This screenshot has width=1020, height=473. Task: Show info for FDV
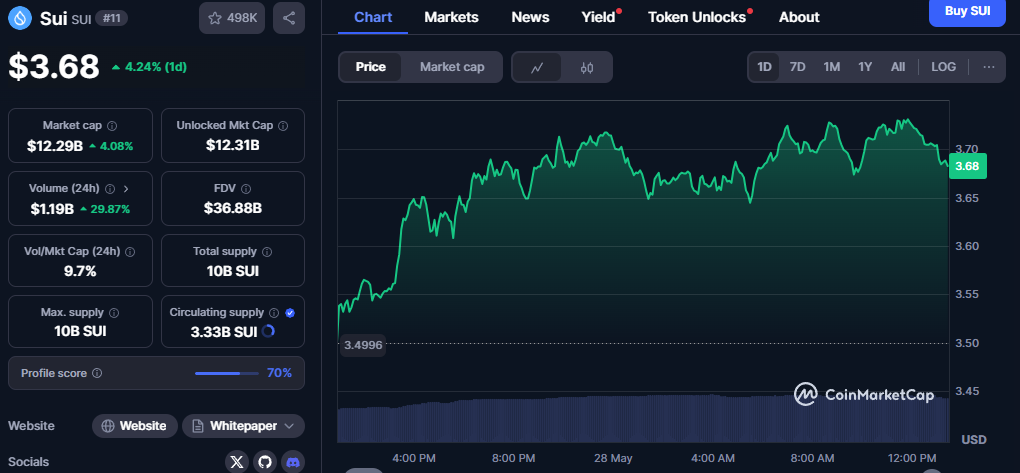[x=246, y=189]
